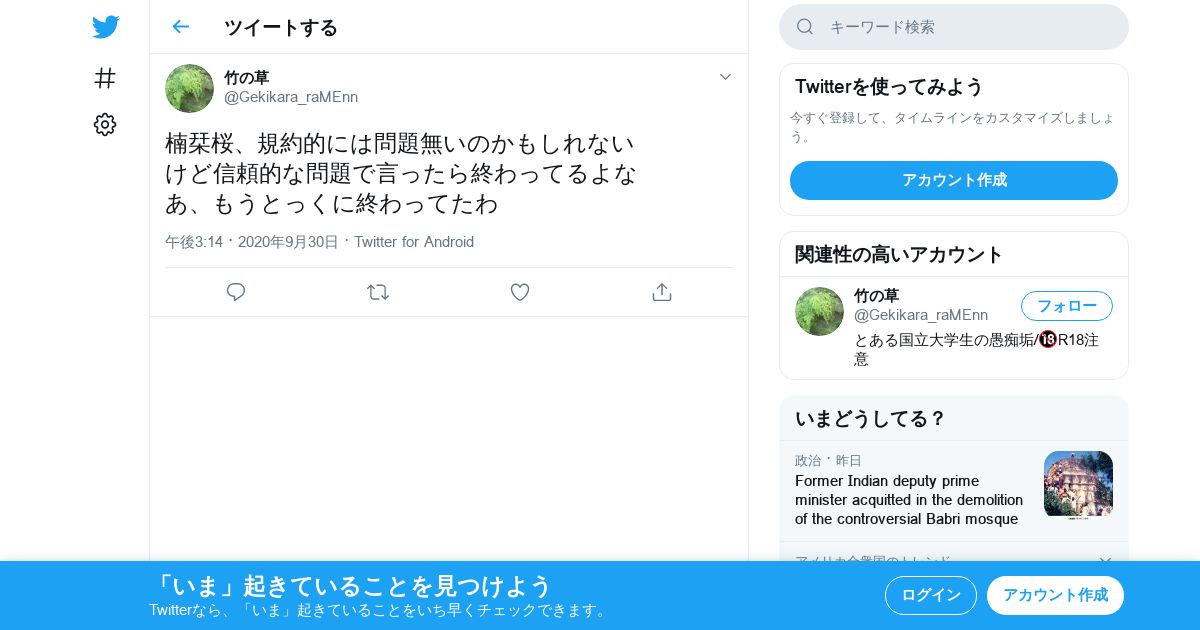Click the magnifier icon in search bar
Image resolution: width=1200 pixels, height=630 pixels.
805,27
